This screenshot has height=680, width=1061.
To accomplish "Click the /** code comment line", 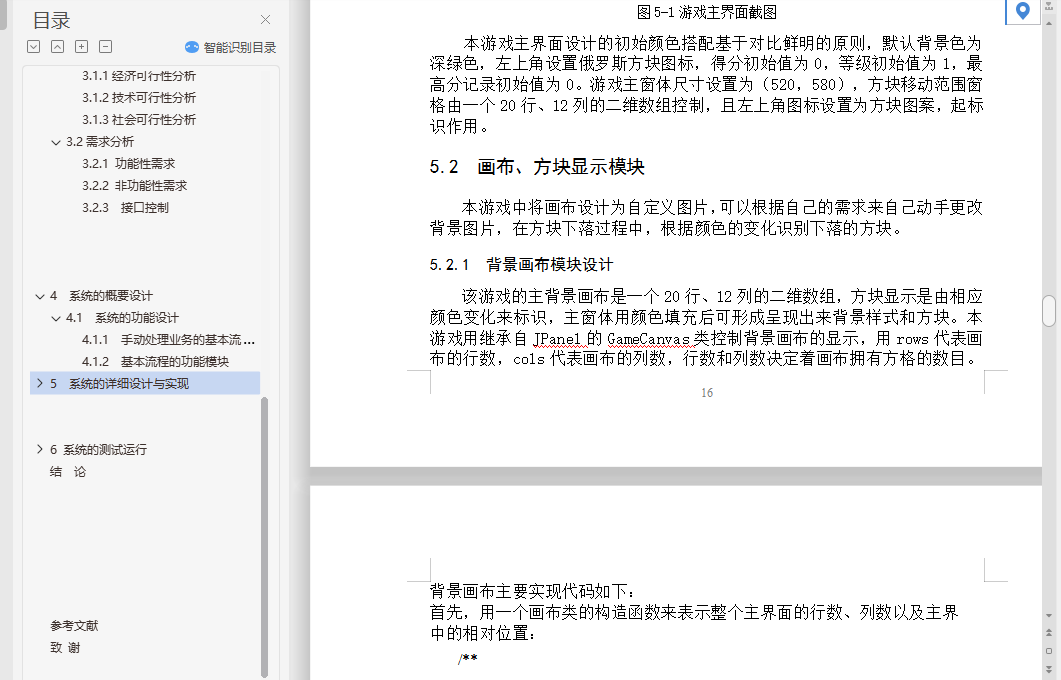I will [468, 658].
